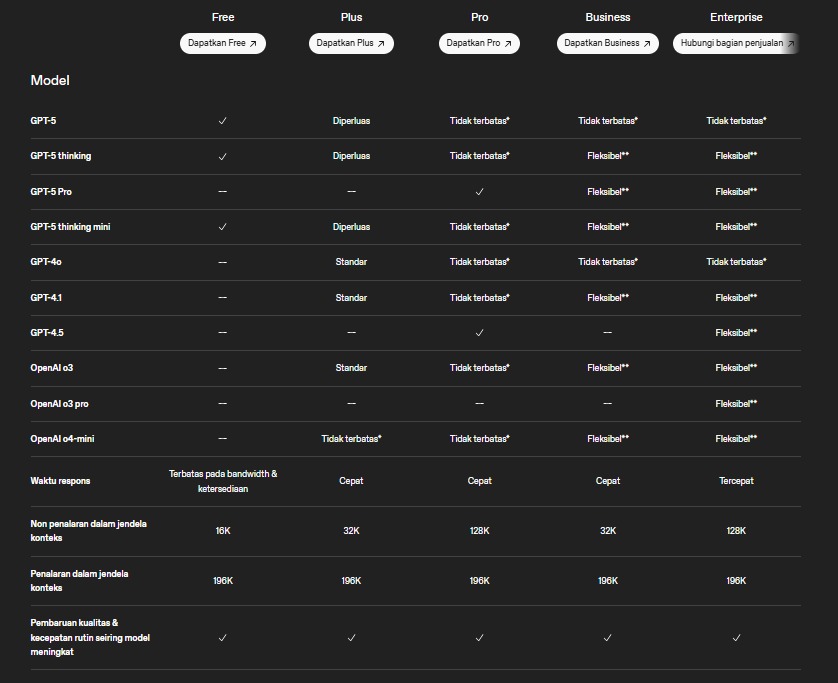Click GPT-5 thinking checkmark under Free
This screenshot has width=838, height=683.
pyautogui.click(x=222, y=156)
